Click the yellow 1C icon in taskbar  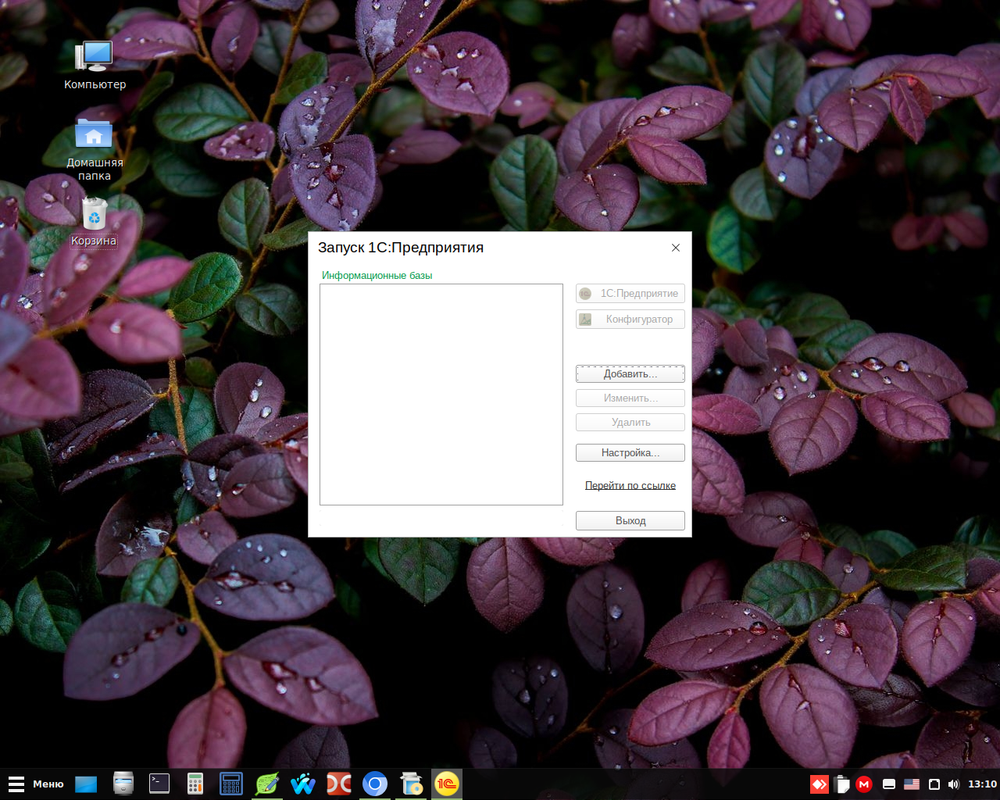pos(447,784)
